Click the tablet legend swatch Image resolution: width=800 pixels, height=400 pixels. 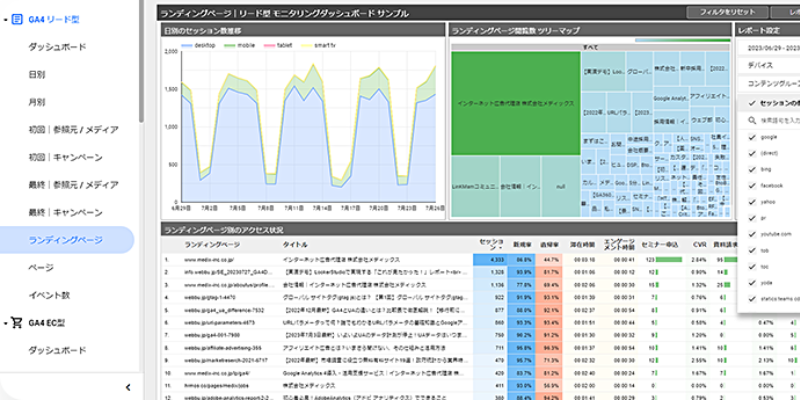click(x=269, y=45)
